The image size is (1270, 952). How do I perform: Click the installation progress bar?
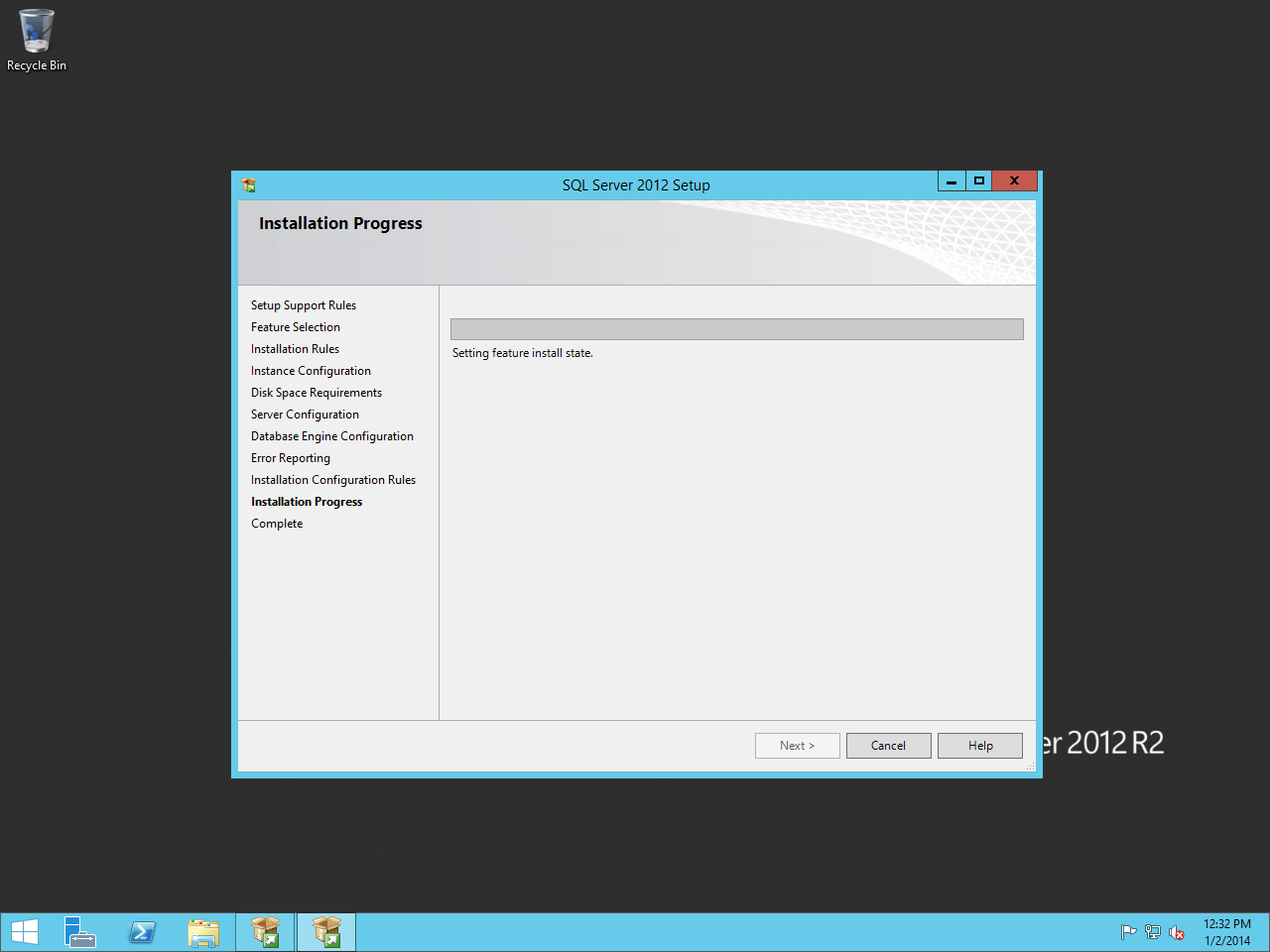pos(736,329)
